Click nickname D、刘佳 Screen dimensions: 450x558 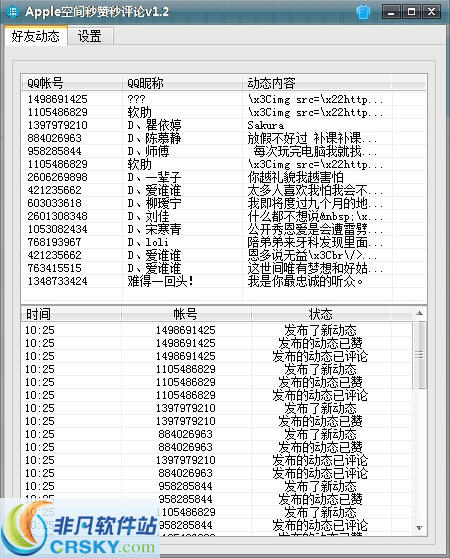click(148, 216)
